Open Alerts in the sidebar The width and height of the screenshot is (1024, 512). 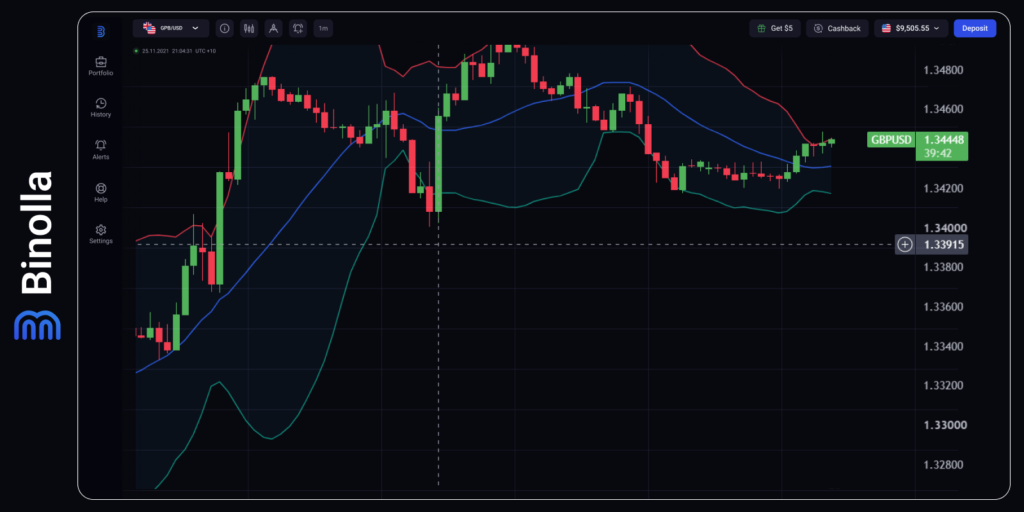[x=101, y=150]
